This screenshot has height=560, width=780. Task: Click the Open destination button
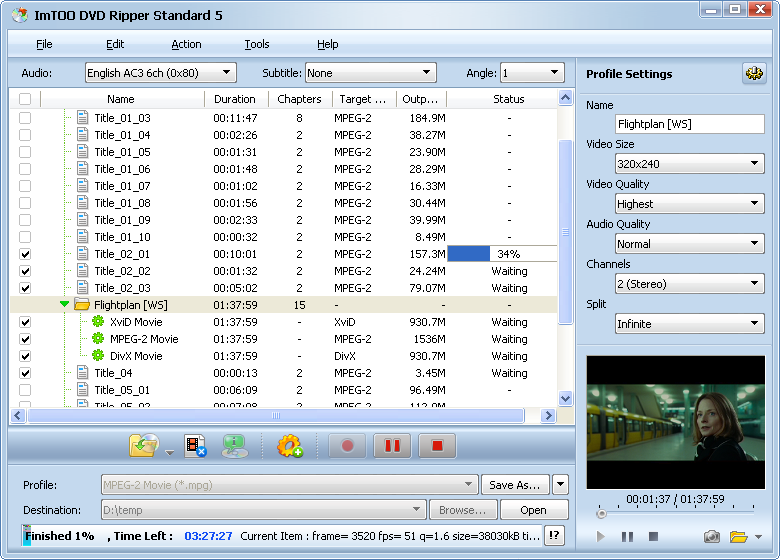tap(534, 510)
